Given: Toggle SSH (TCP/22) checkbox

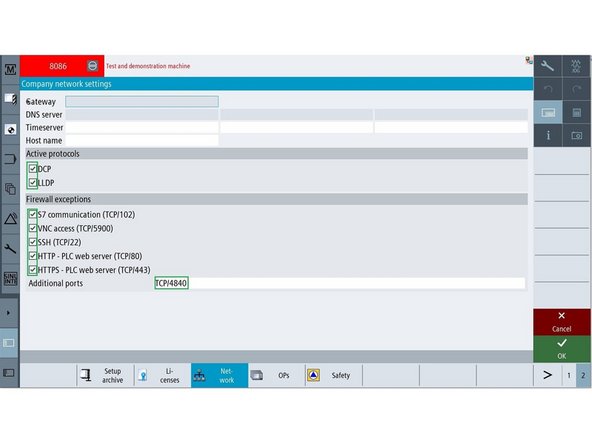Looking at the screenshot, I should click(33, 242).
